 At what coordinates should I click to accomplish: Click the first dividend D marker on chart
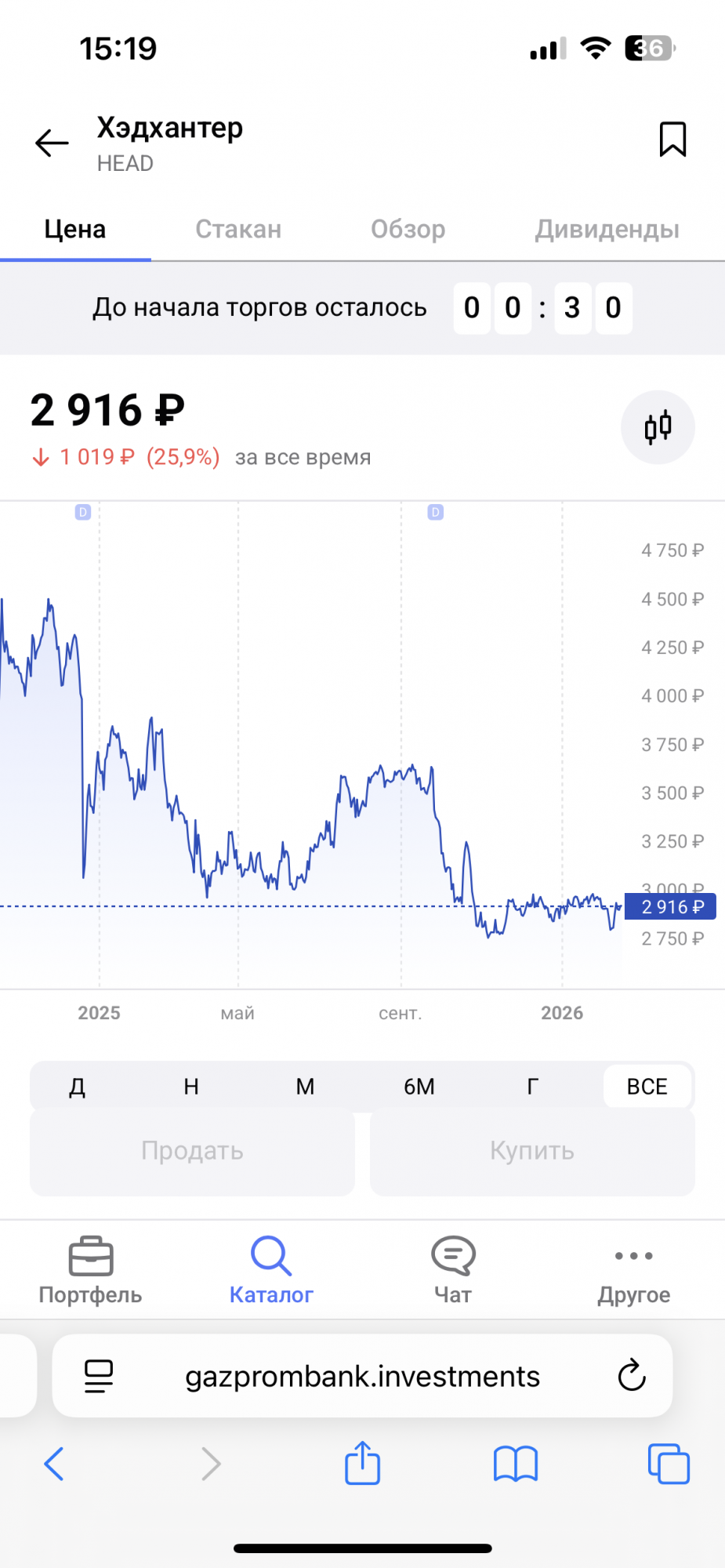coord(83,512)
